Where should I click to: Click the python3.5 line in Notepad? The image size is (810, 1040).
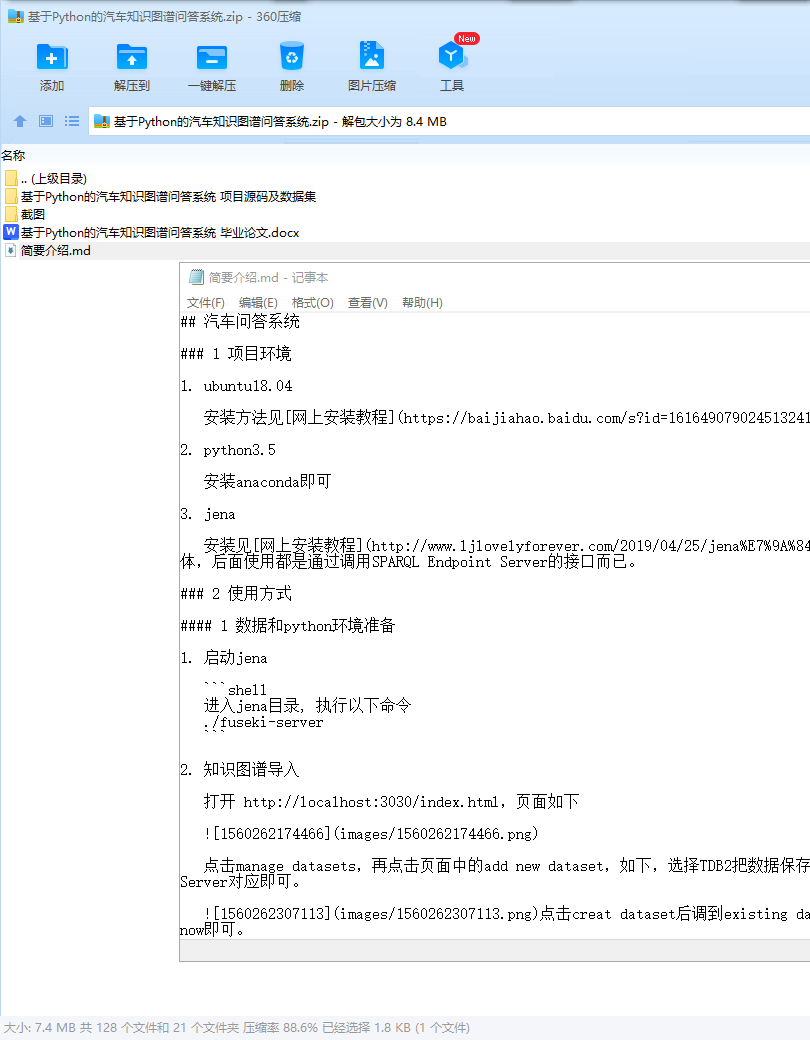[x=239, y=450]
